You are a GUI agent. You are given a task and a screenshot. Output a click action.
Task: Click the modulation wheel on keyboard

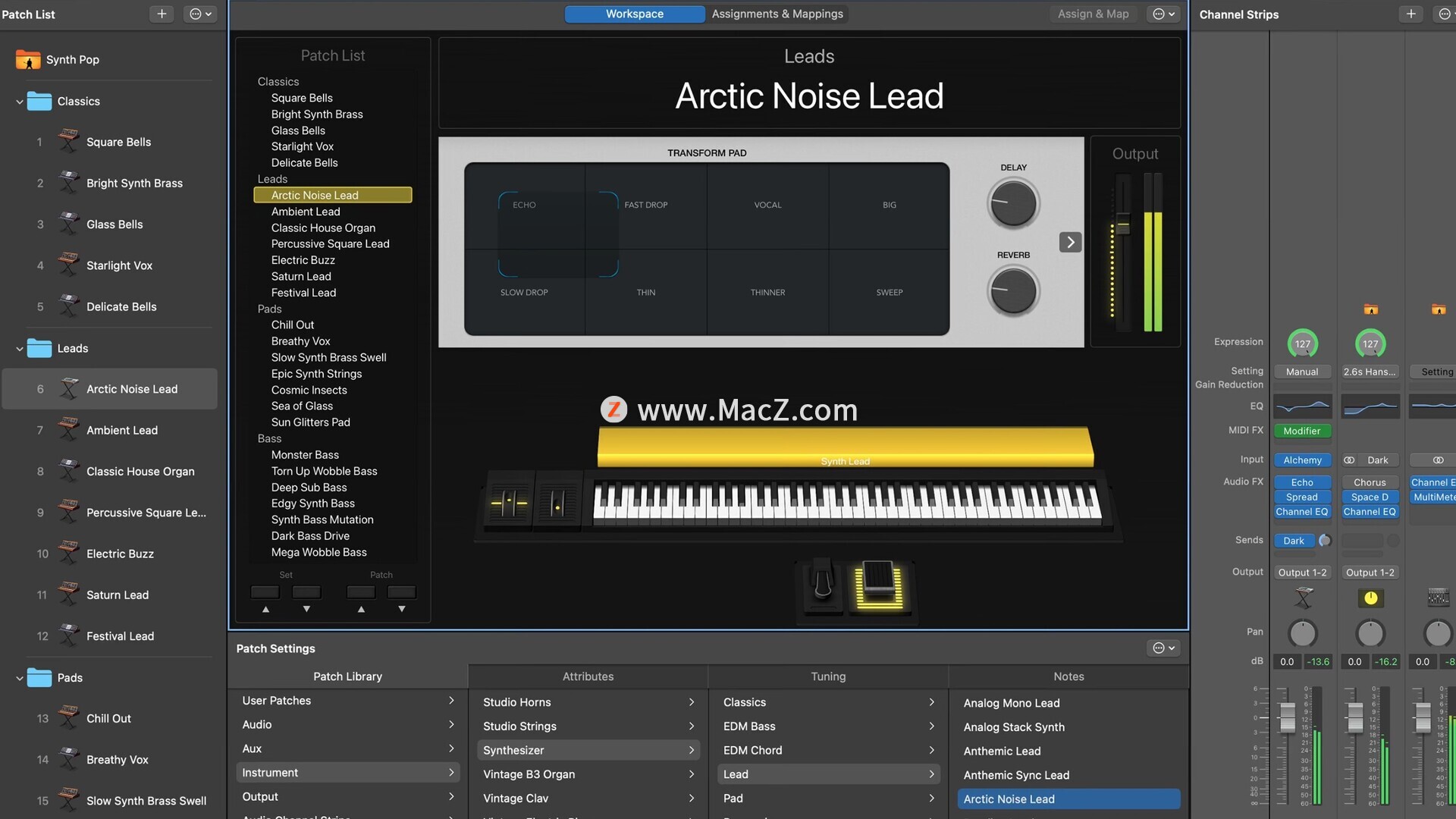coord(557,502)
